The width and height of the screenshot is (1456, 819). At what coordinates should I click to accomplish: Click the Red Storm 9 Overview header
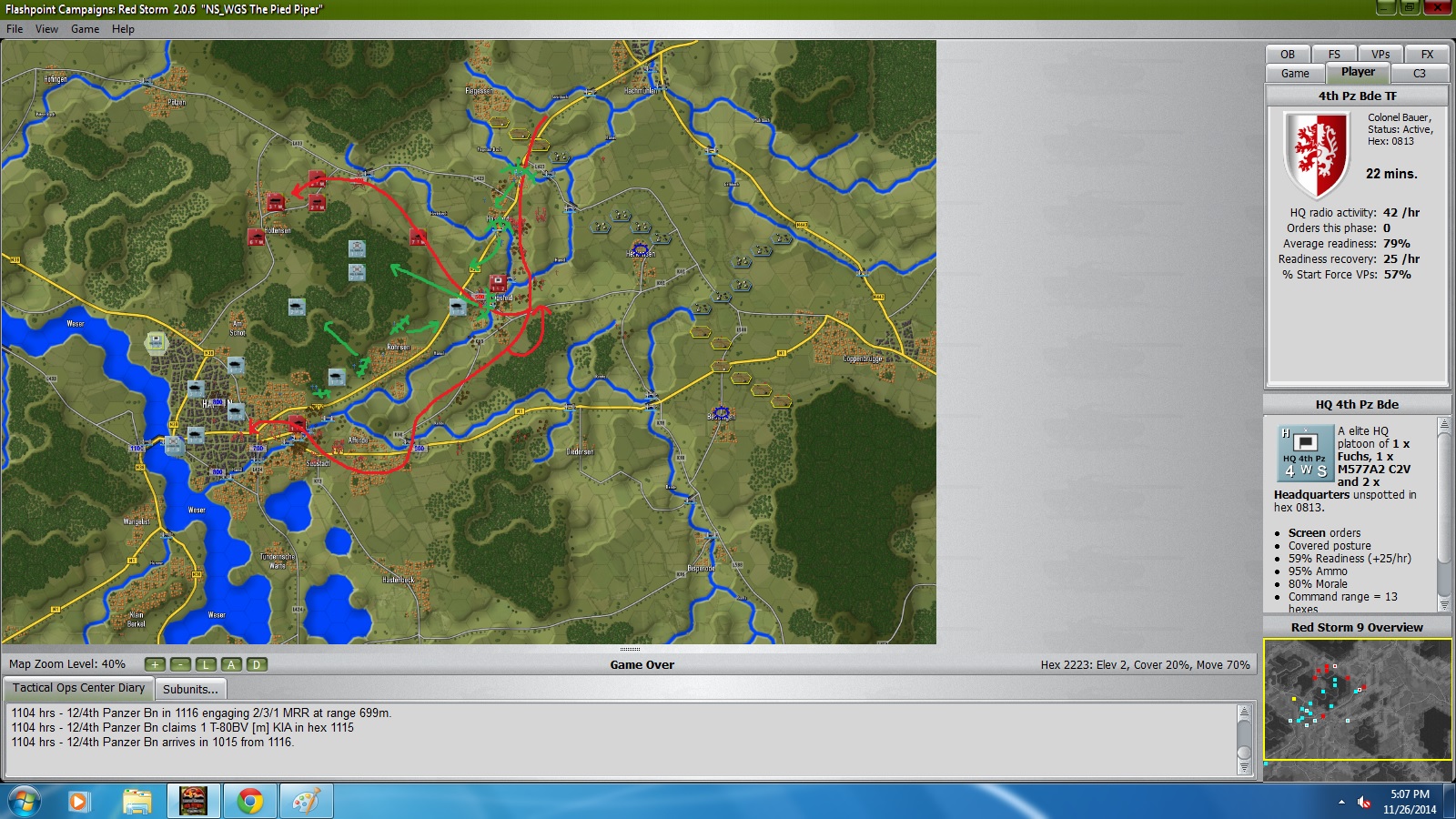point(1357,627)
